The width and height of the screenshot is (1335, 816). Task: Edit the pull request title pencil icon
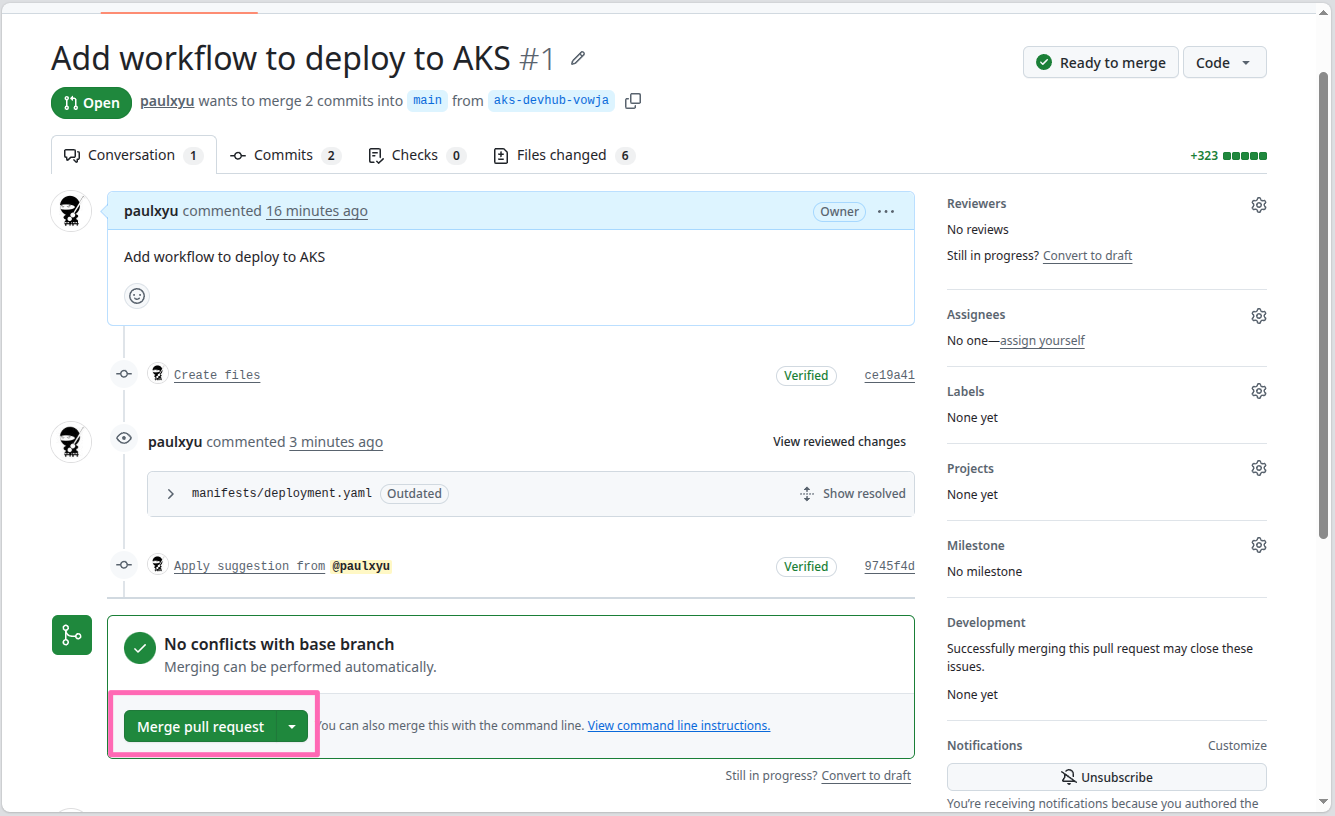[578, 58]
